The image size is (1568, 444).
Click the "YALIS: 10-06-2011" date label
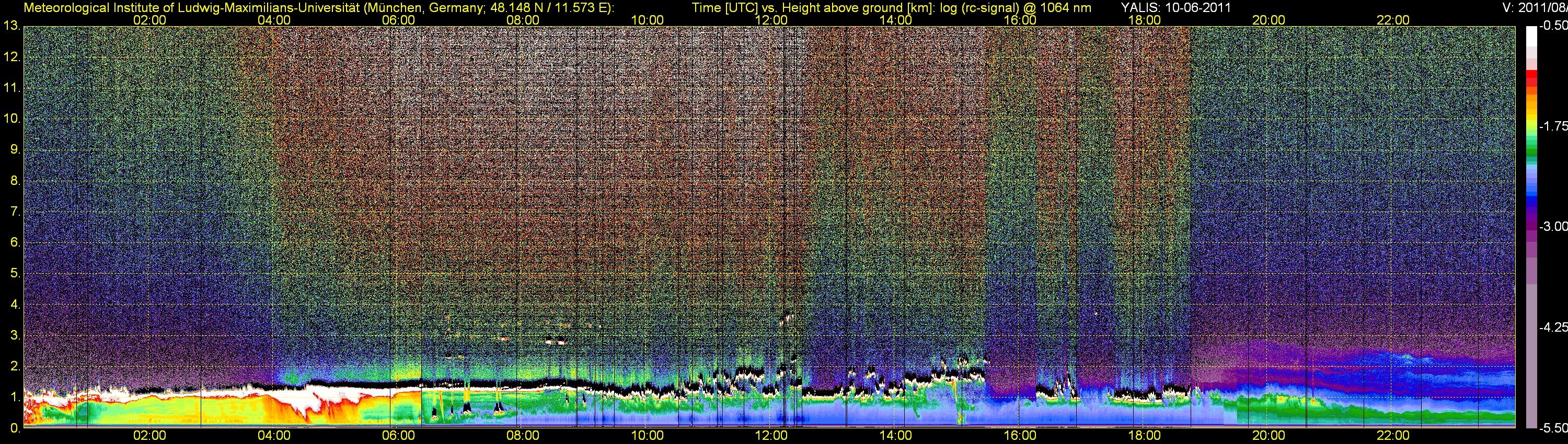[x=1176, y=7]
